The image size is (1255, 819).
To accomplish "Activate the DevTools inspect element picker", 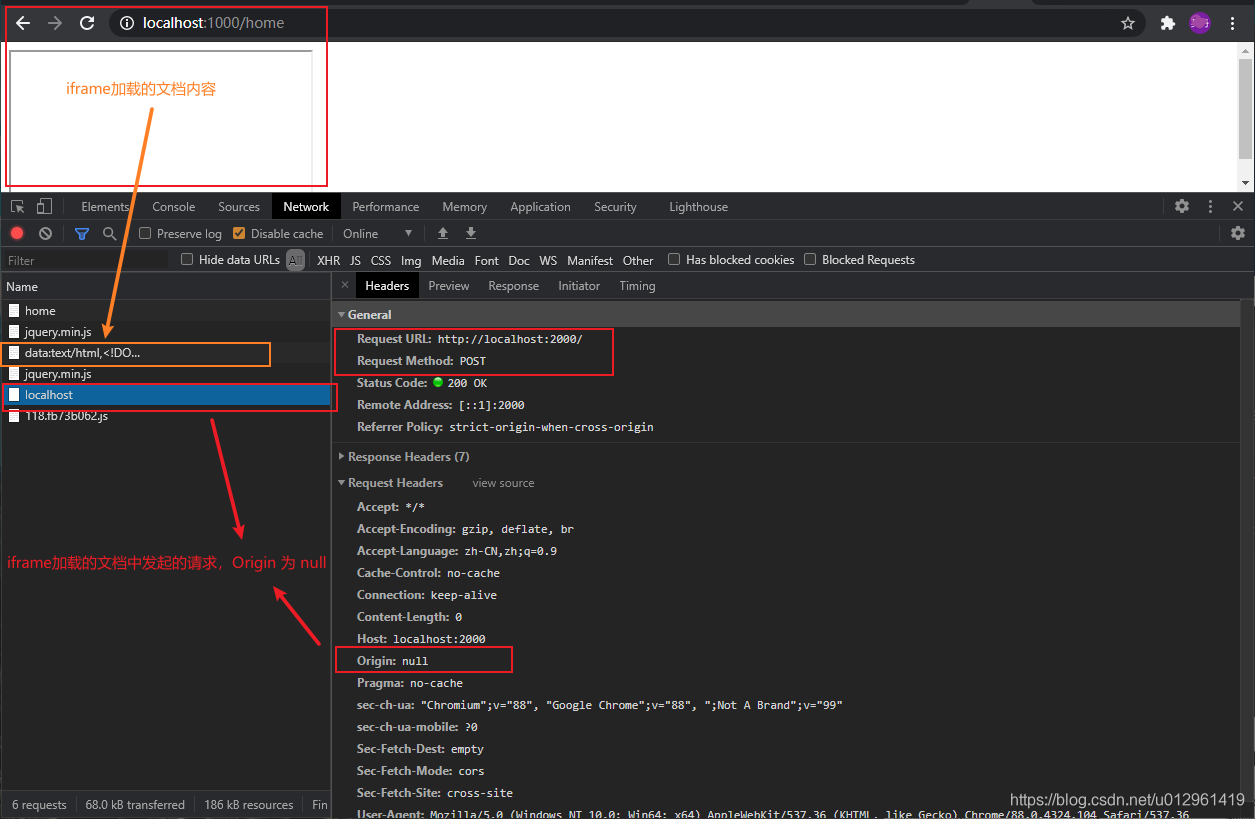I will (x=17, y=207).
